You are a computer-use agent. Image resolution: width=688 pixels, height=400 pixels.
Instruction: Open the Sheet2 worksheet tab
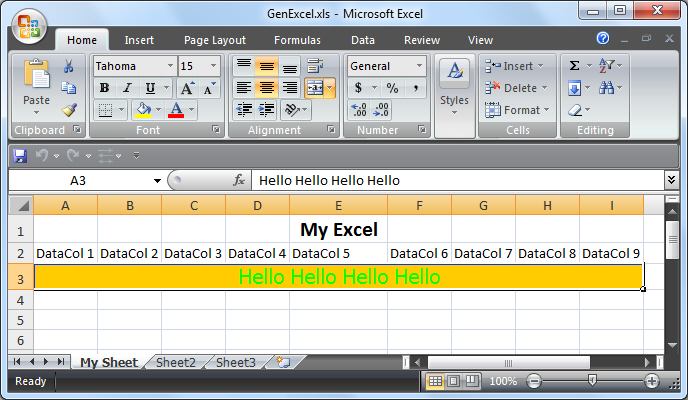[176, 362]
